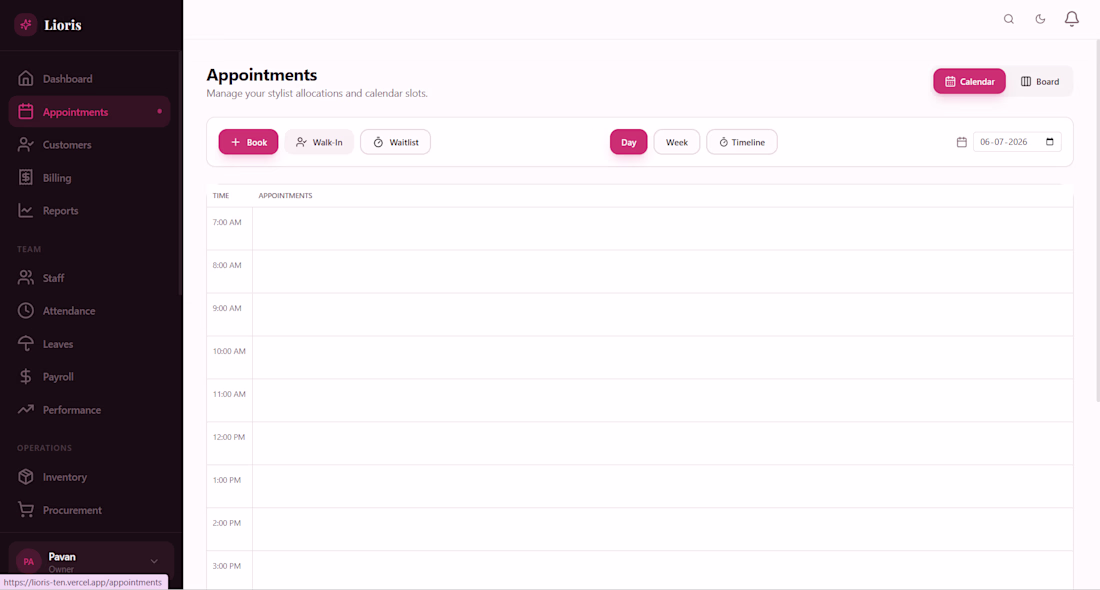Open notifications bell icon
The width and height of the screenshot is (1100, 590).
click(x=1071, y=19)
